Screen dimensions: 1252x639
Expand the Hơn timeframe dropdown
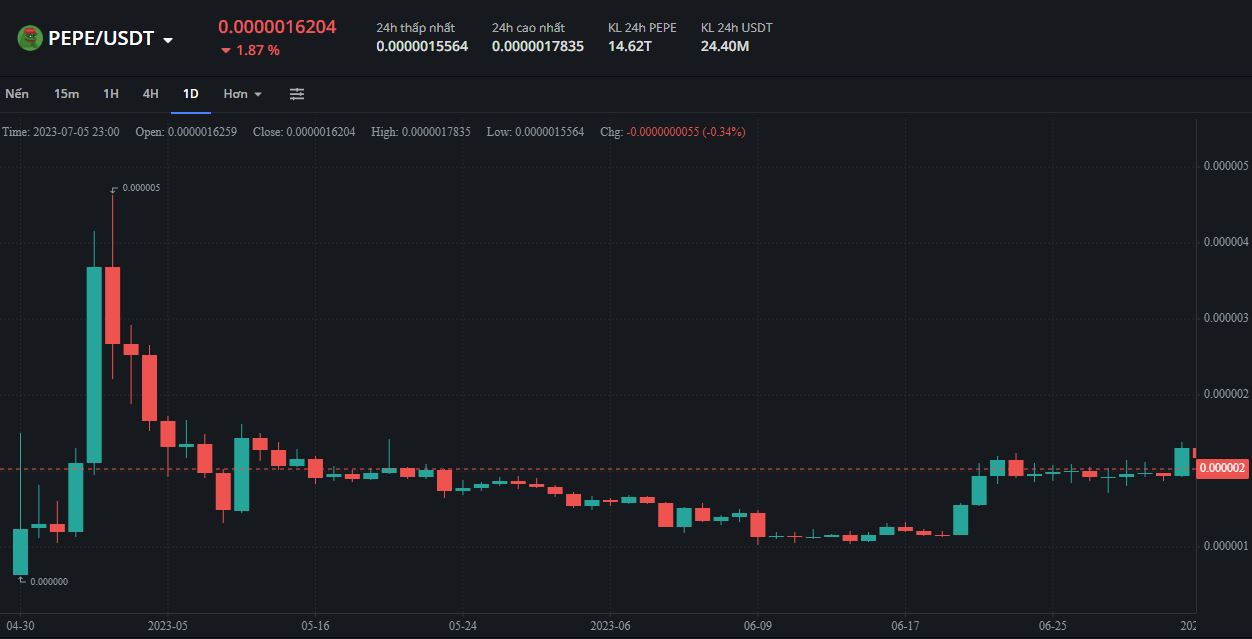pyautogui.click(x=243, y=94)
